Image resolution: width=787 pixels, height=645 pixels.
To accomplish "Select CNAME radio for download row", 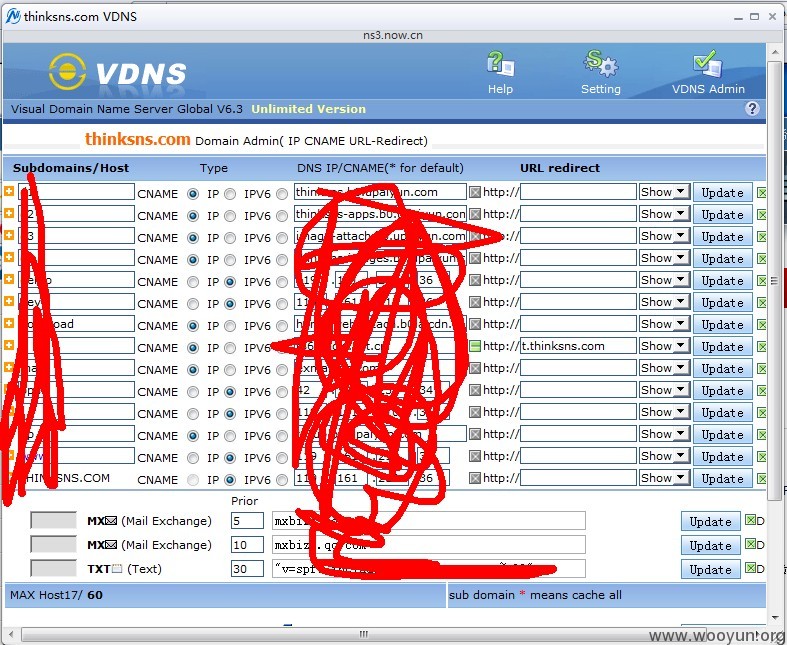I will click(x=193, y=326).
